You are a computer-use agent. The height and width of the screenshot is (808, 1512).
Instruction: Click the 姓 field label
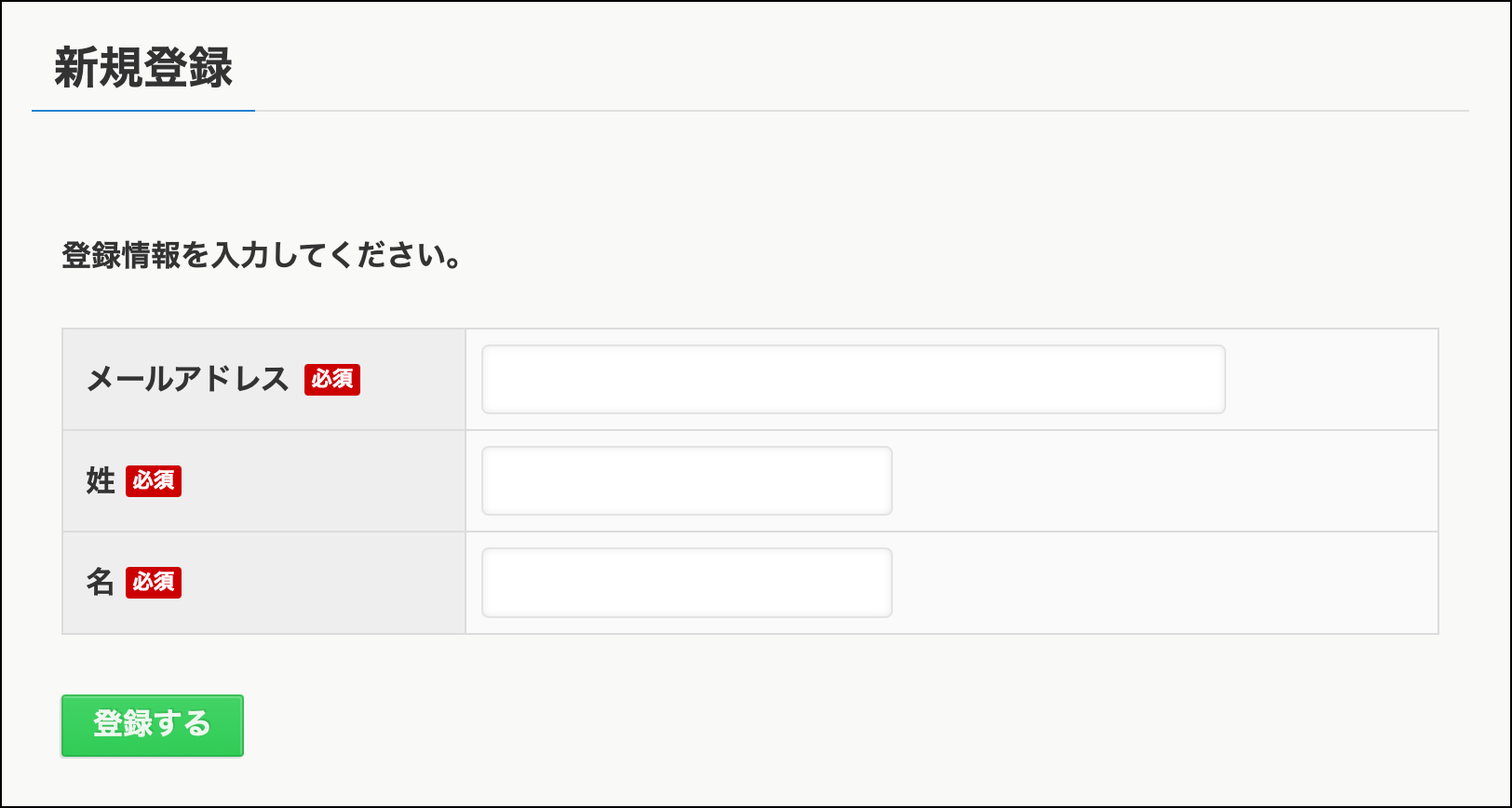tap(101, 480)
